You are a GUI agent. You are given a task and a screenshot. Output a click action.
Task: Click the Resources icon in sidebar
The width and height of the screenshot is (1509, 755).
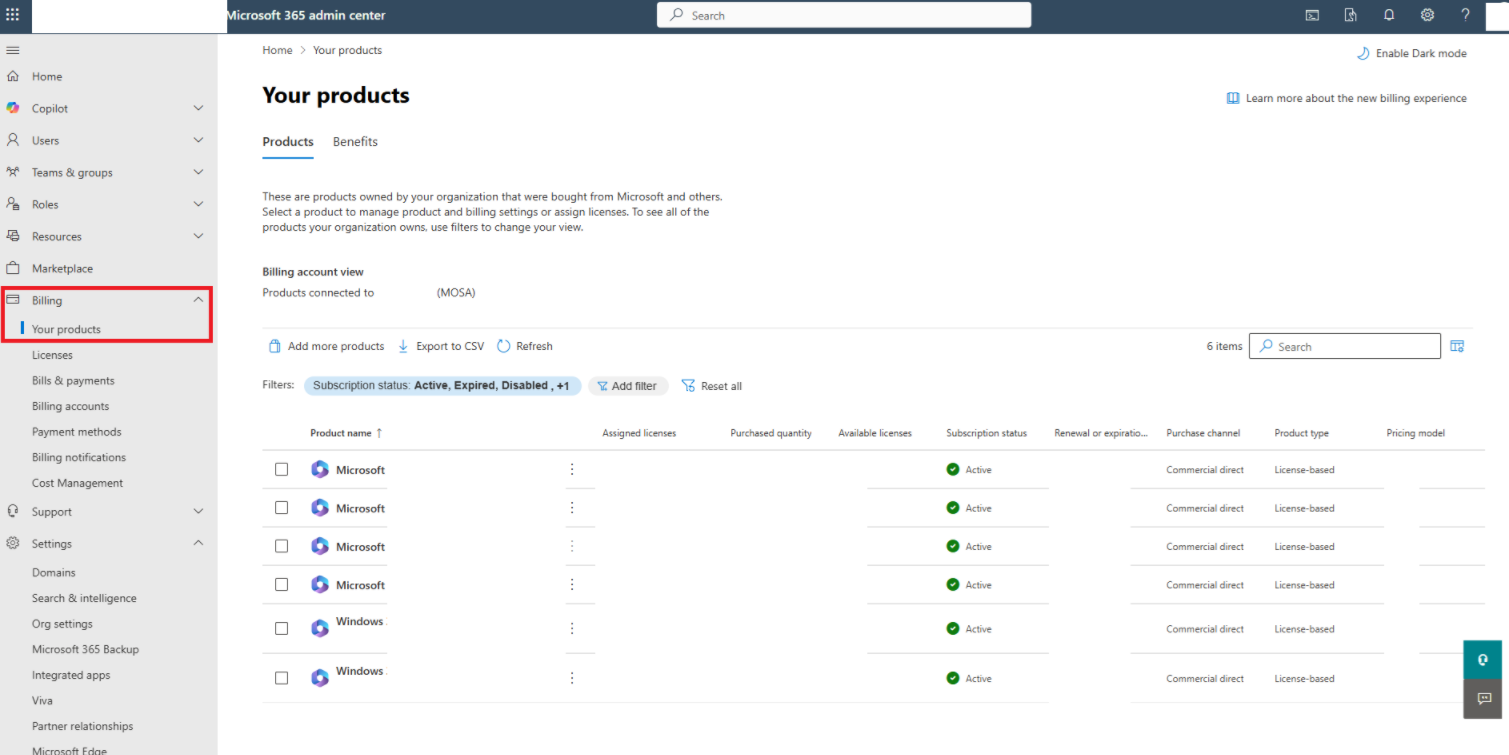click(13, 236)
